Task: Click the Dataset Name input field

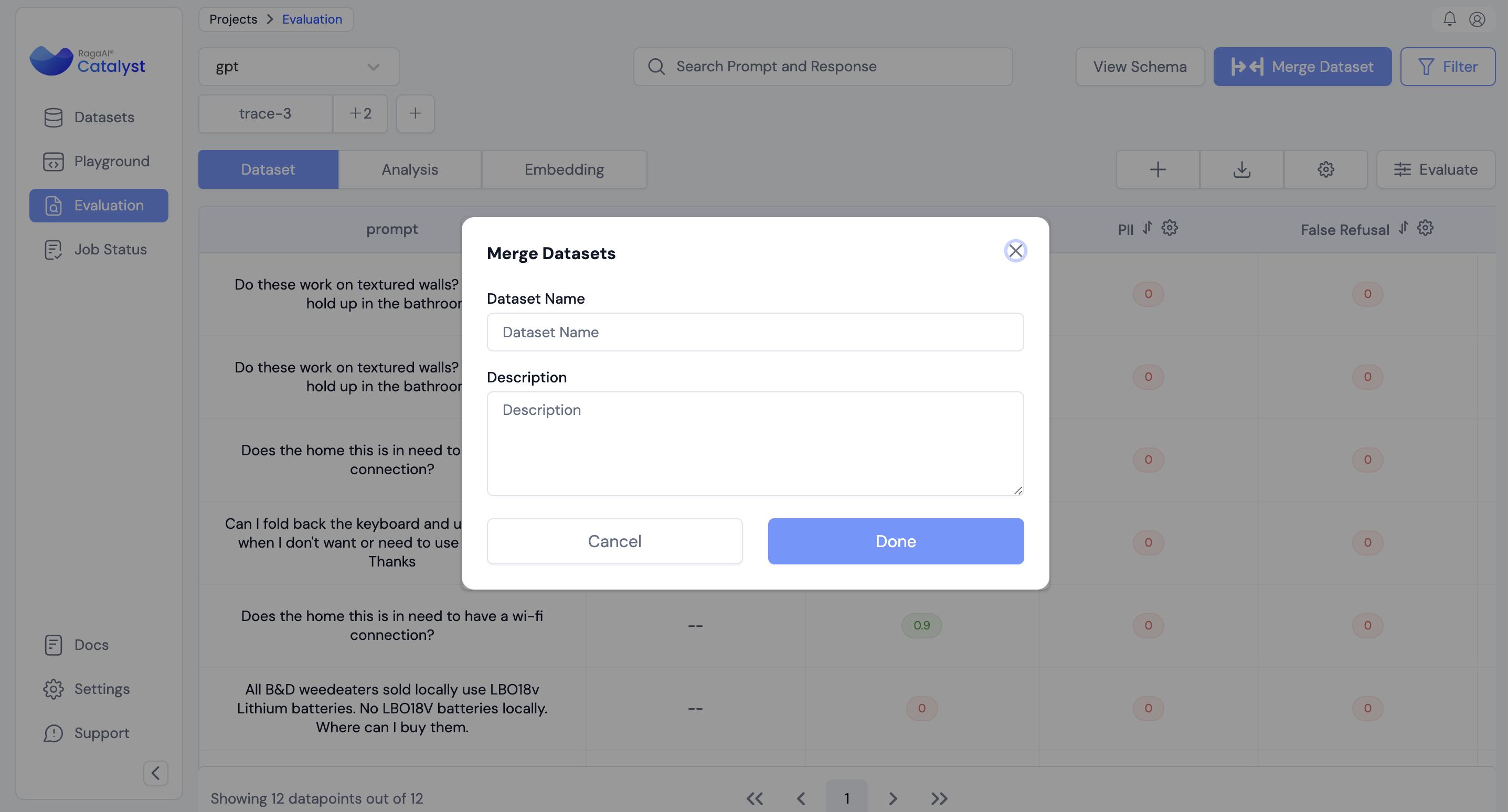Action: pos(755,332)
